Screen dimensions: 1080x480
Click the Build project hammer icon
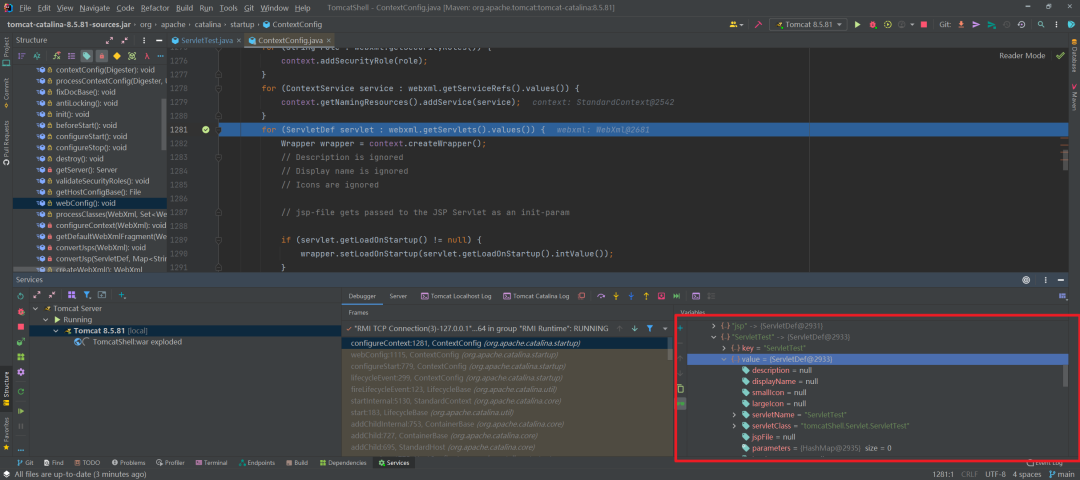[758, 24]
